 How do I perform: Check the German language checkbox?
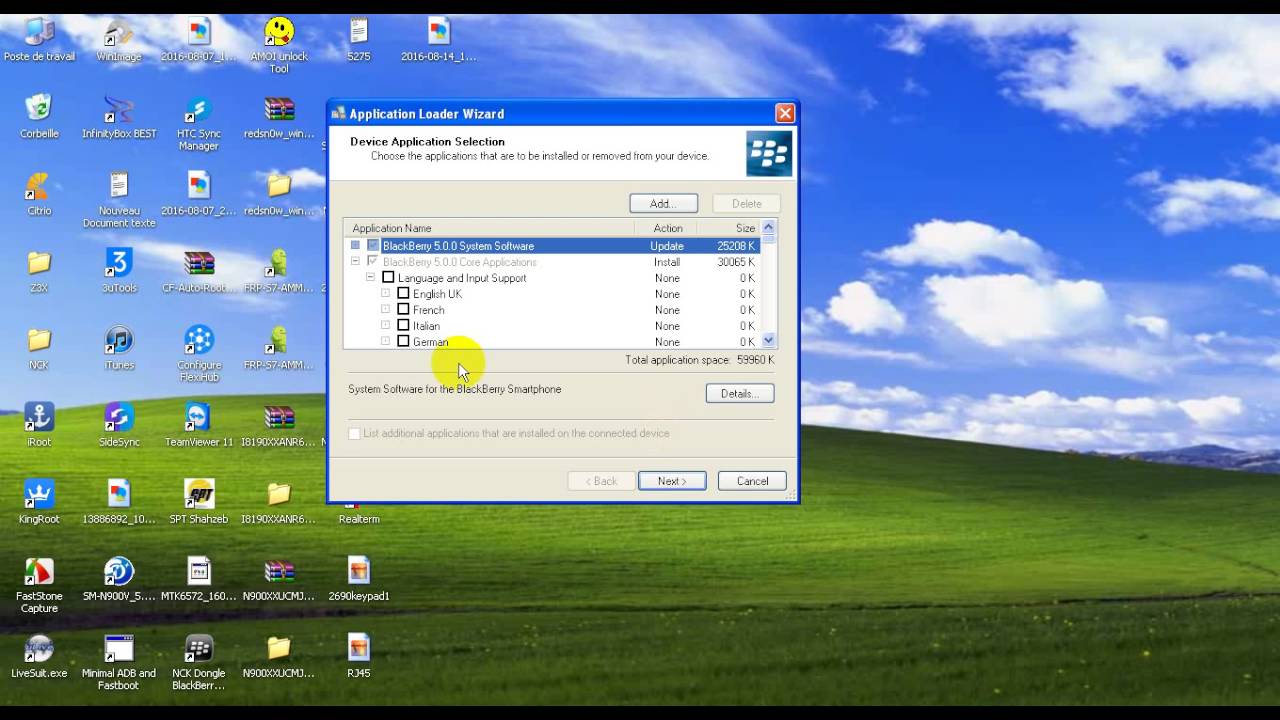pyautogui.click(x=403, y=342)
